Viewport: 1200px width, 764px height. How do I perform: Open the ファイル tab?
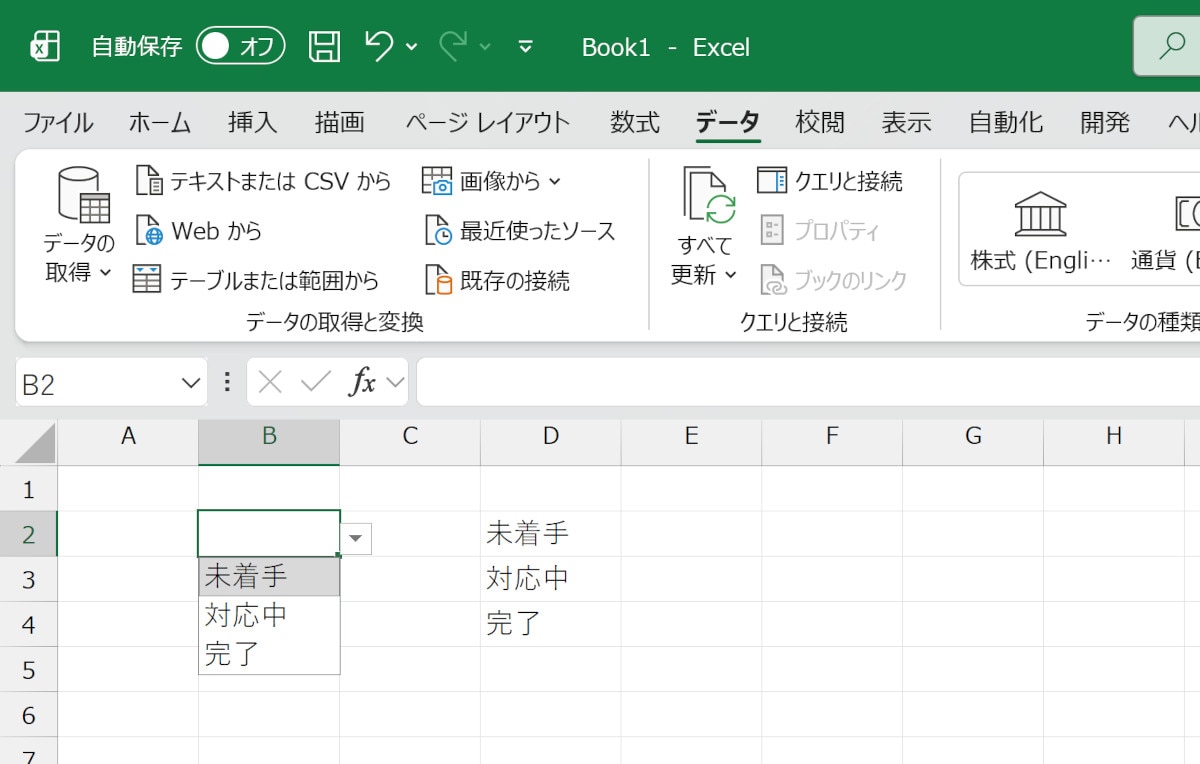58,123
